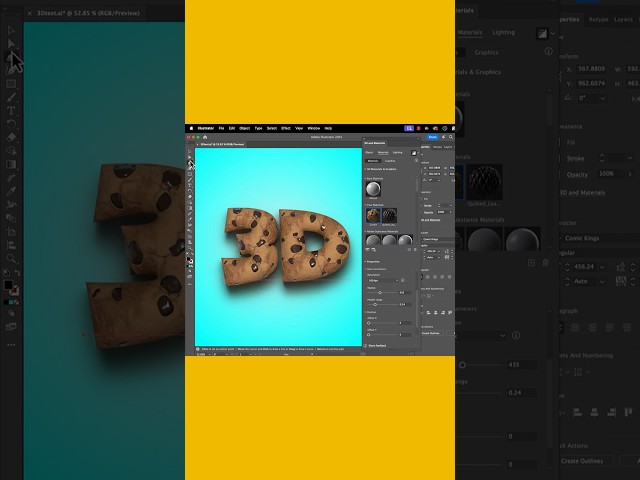Select the Materials sub-tab beside Graphics
The image size is (640, 480).
373,161
